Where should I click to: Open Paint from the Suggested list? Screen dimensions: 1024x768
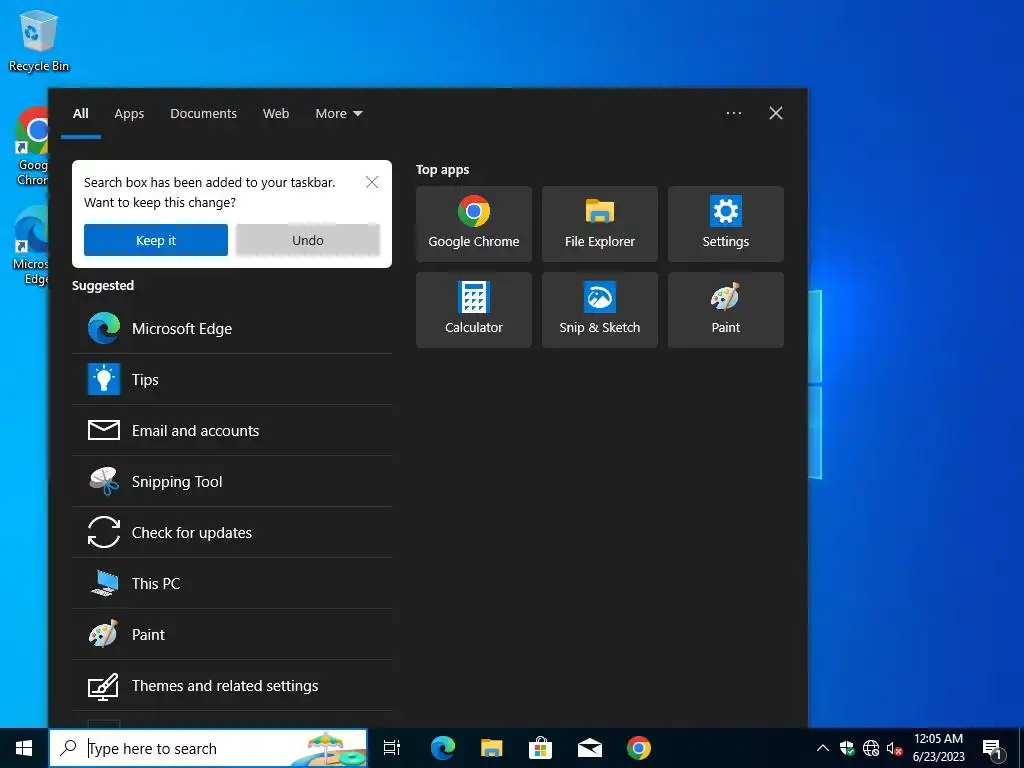point(232,634)
